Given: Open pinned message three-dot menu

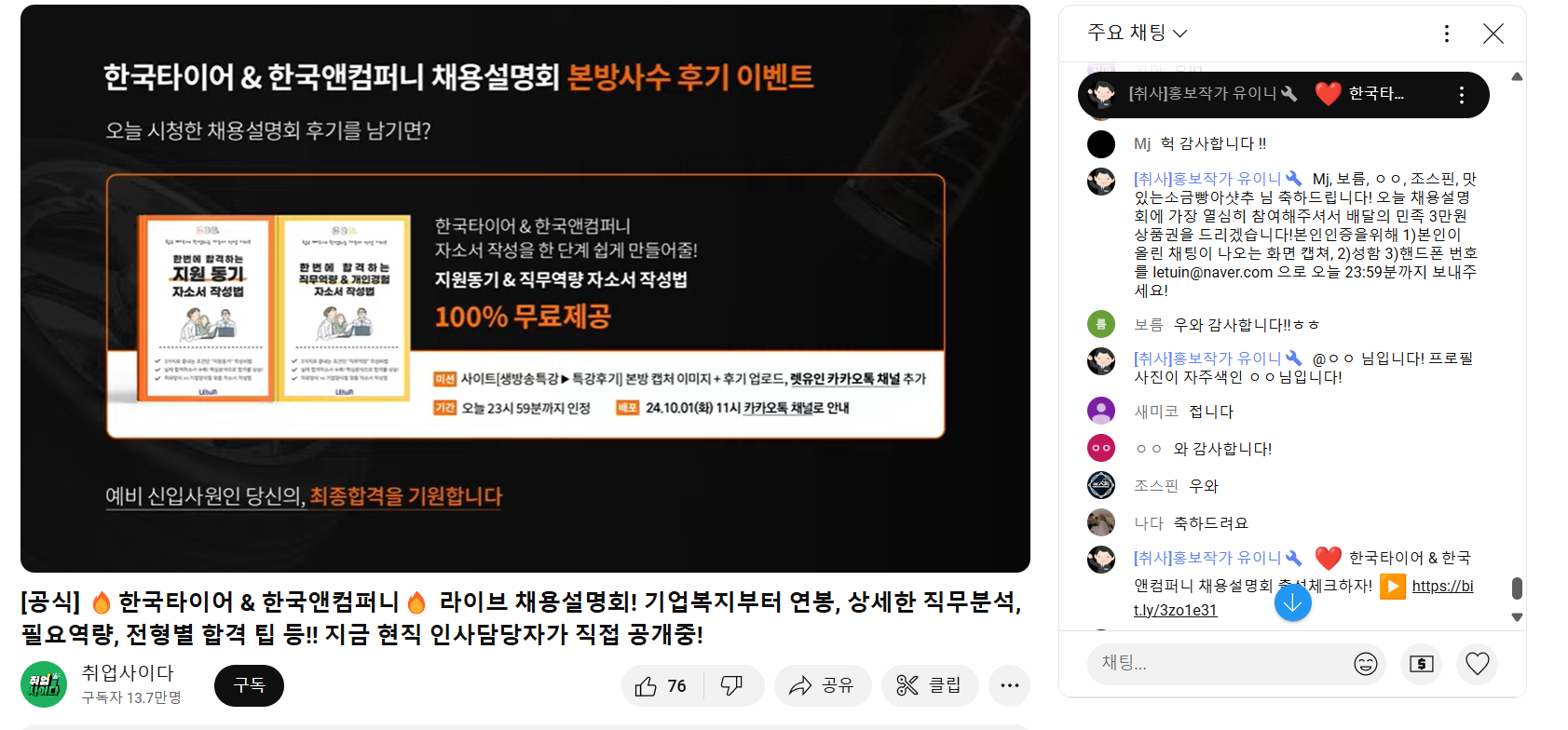Looking at the screenshot, I should pos(1461,95).
